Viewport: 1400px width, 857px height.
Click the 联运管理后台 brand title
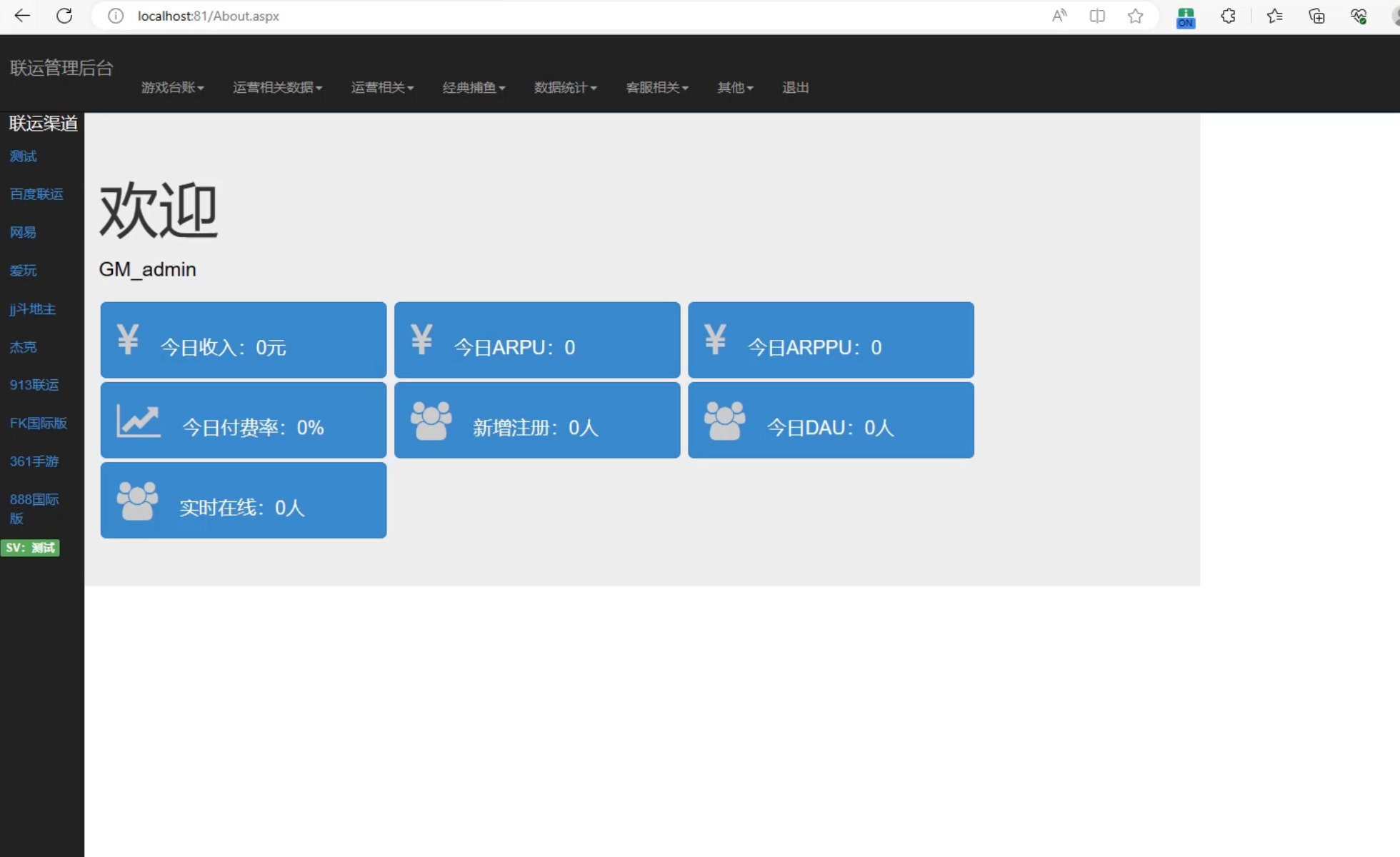[x=61, y=68]
